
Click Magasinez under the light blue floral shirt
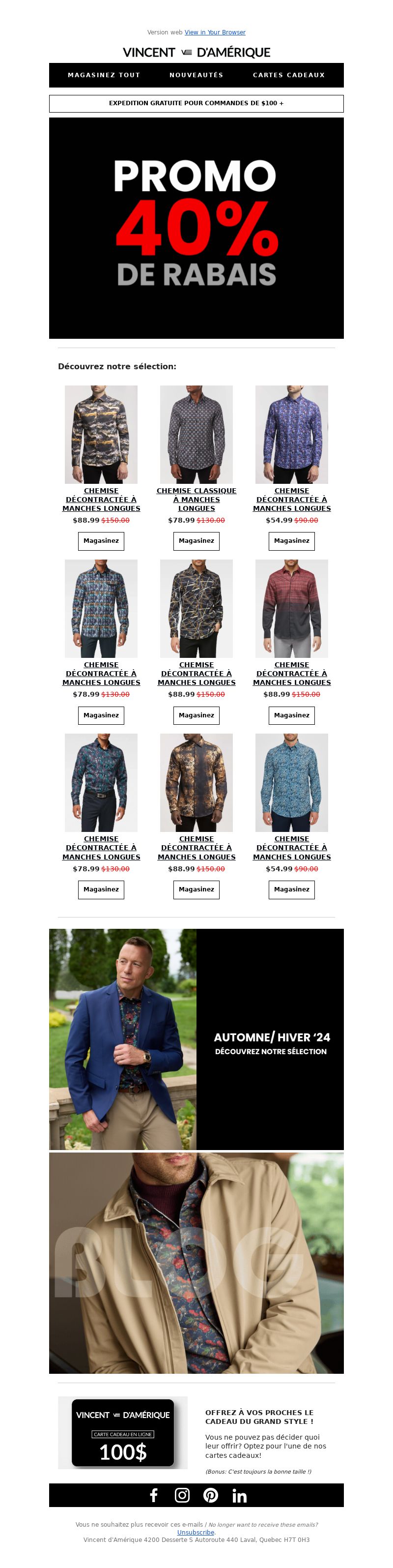pos(291,889)
